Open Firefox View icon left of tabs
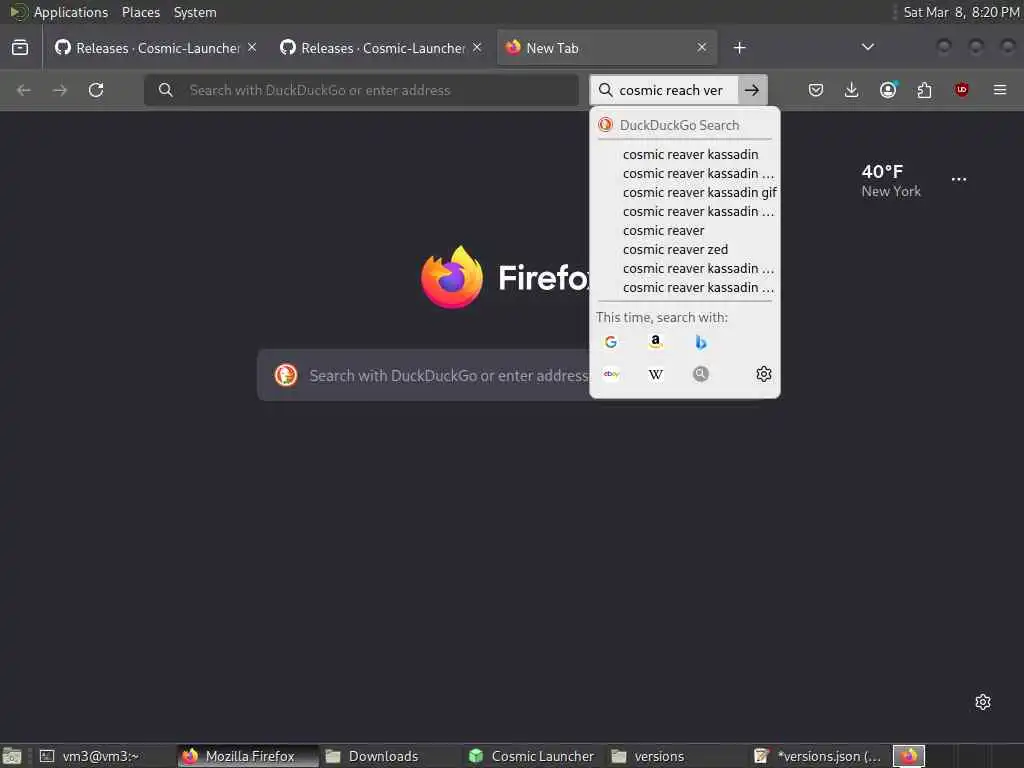 pyautogui.click(x=20, y=48)
